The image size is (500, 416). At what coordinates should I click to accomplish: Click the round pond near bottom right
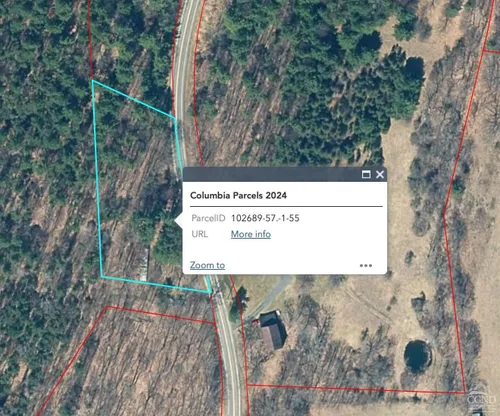[x=417, y=356]
